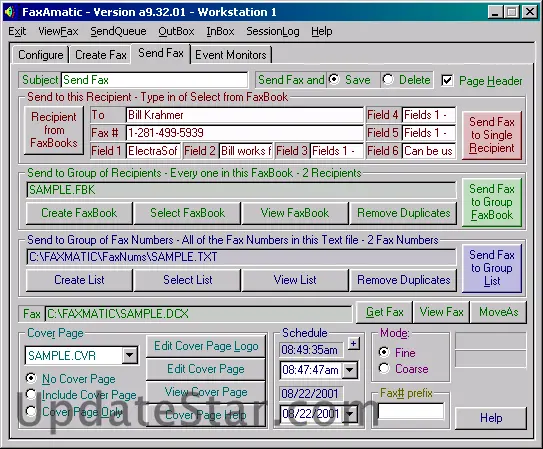The image size is (543, 449).
Task: Click the C:\FAXMATIC\FaxNums\SAMPLE.TXT path field
Action: coord(241,257)
